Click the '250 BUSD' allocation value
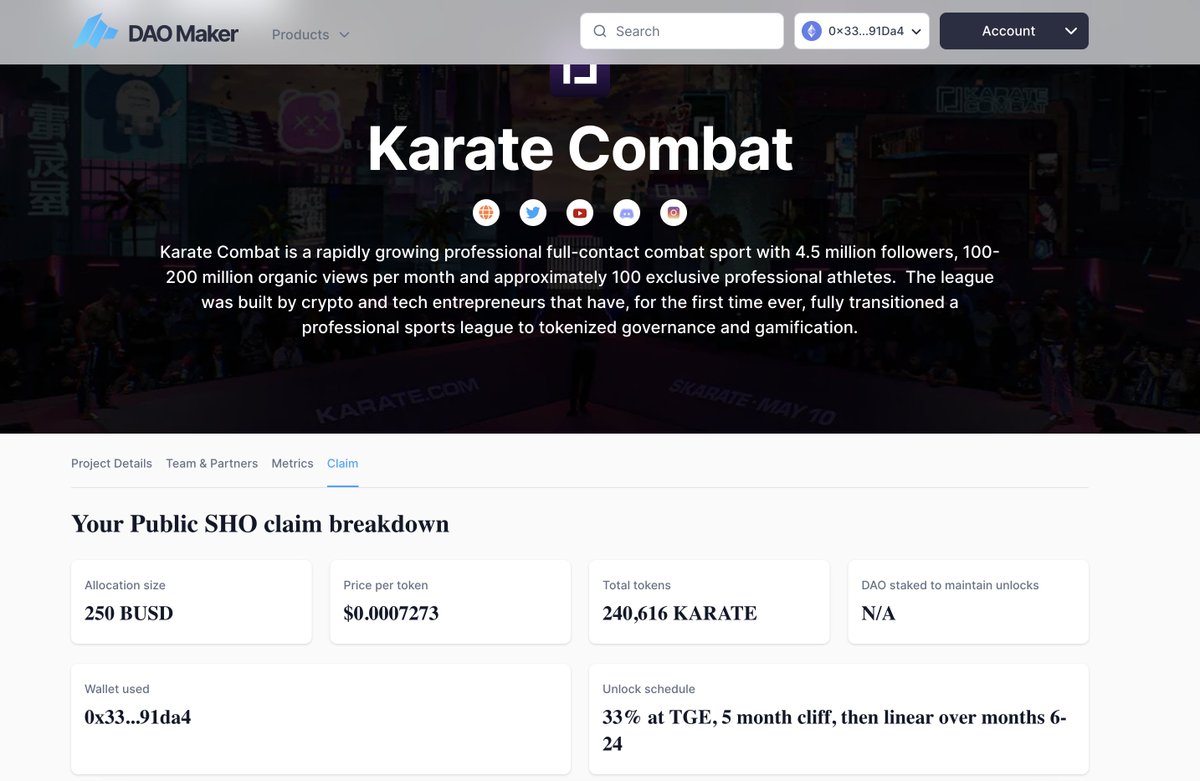This screenshot has width=1200, height=781. 129,613
